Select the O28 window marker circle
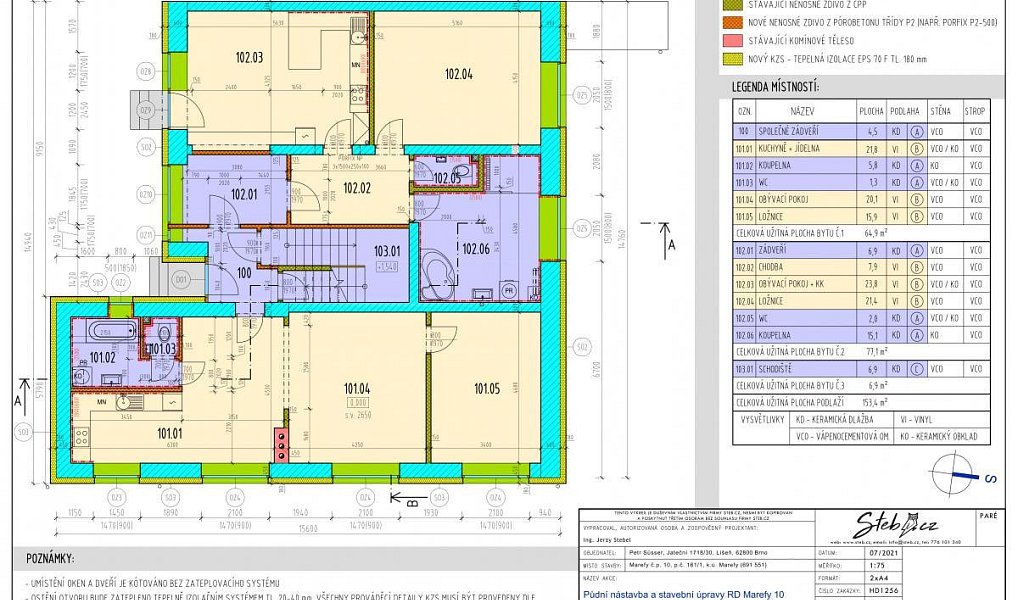Screen dimensions: 1018x600 tap(146, 71)
